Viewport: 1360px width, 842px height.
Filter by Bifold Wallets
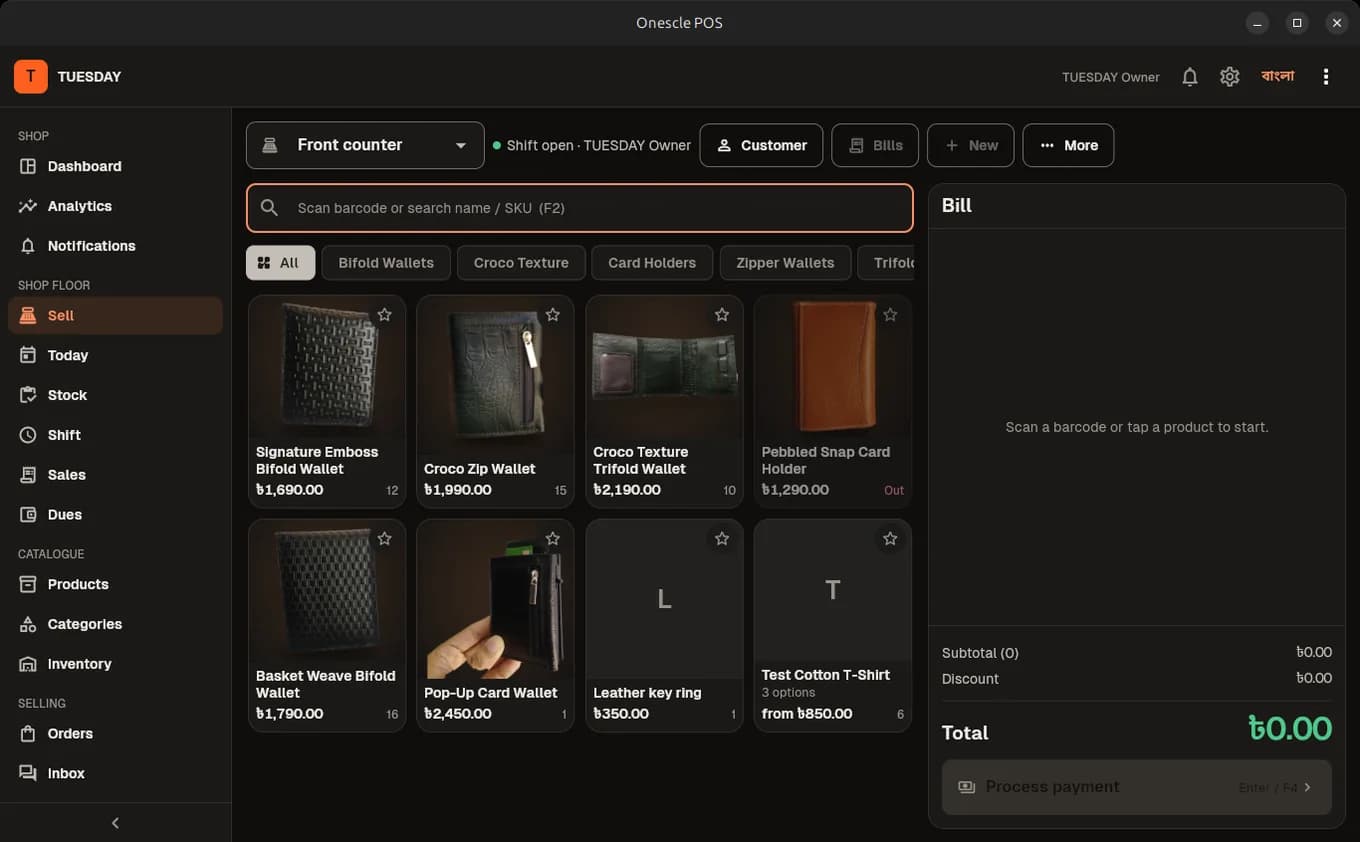[386, 263]
